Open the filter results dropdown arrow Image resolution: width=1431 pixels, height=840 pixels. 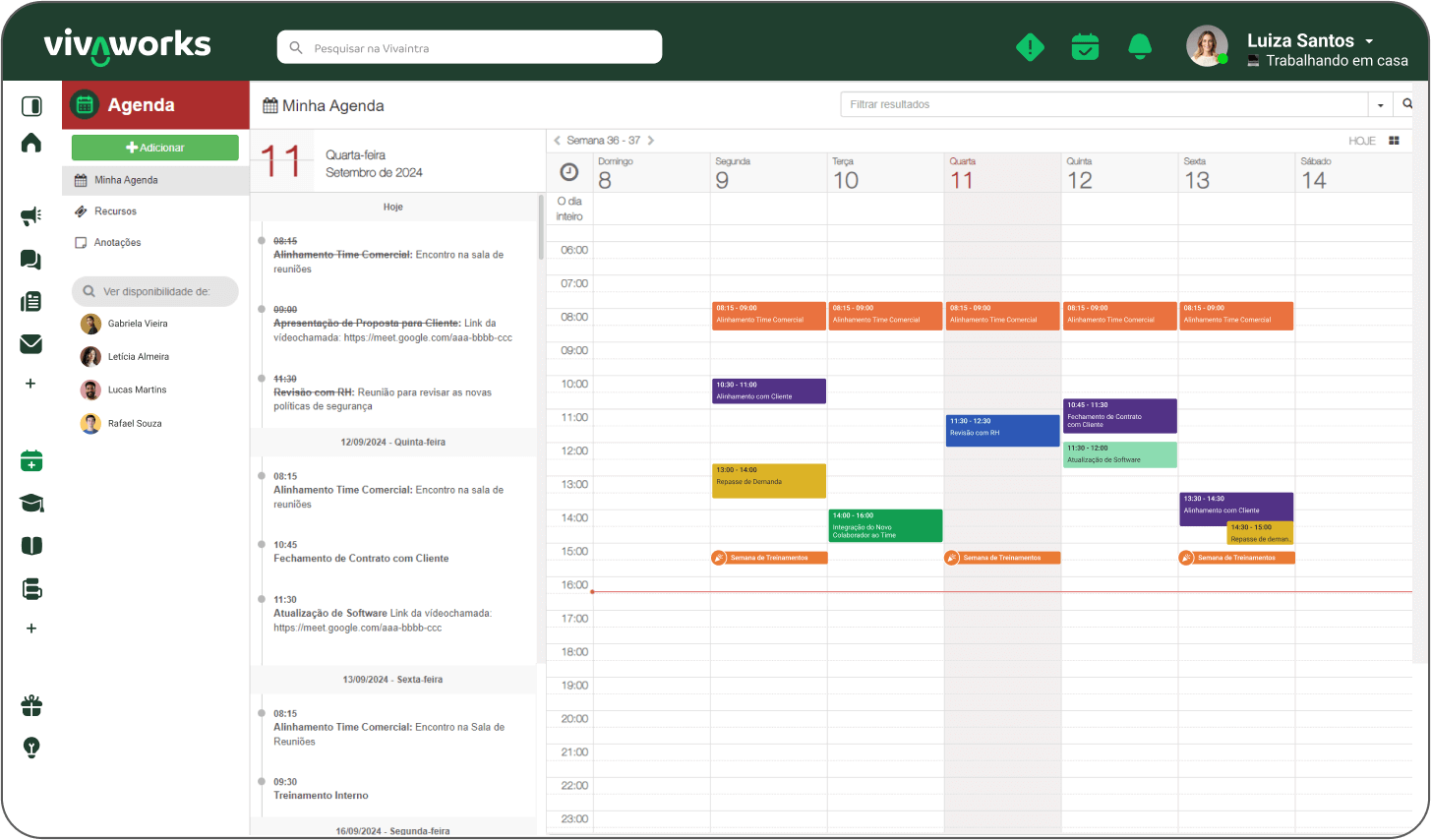[1381, 104]
